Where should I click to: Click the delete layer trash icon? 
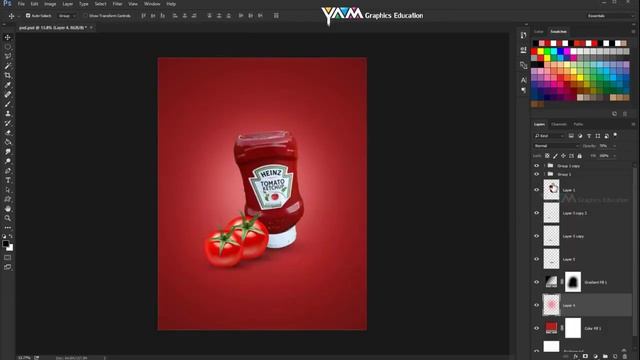(x=624, y=356)
